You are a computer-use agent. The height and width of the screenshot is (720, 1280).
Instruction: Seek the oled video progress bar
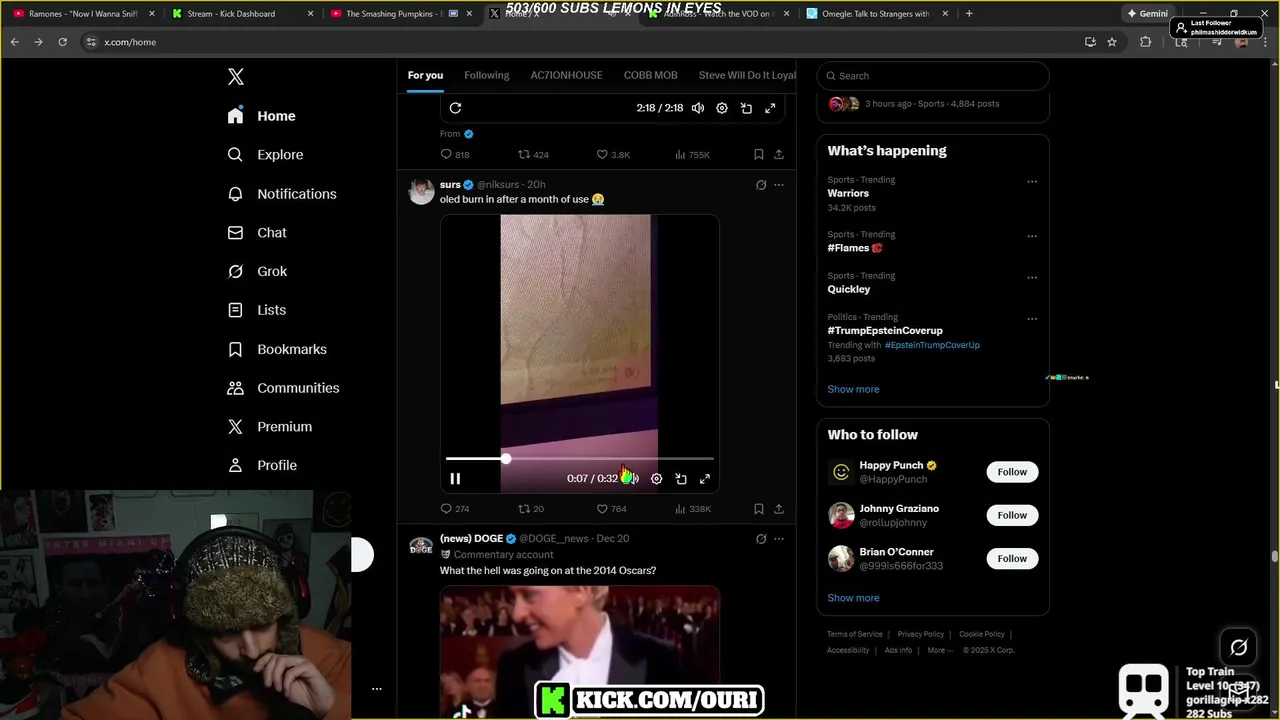580,459
